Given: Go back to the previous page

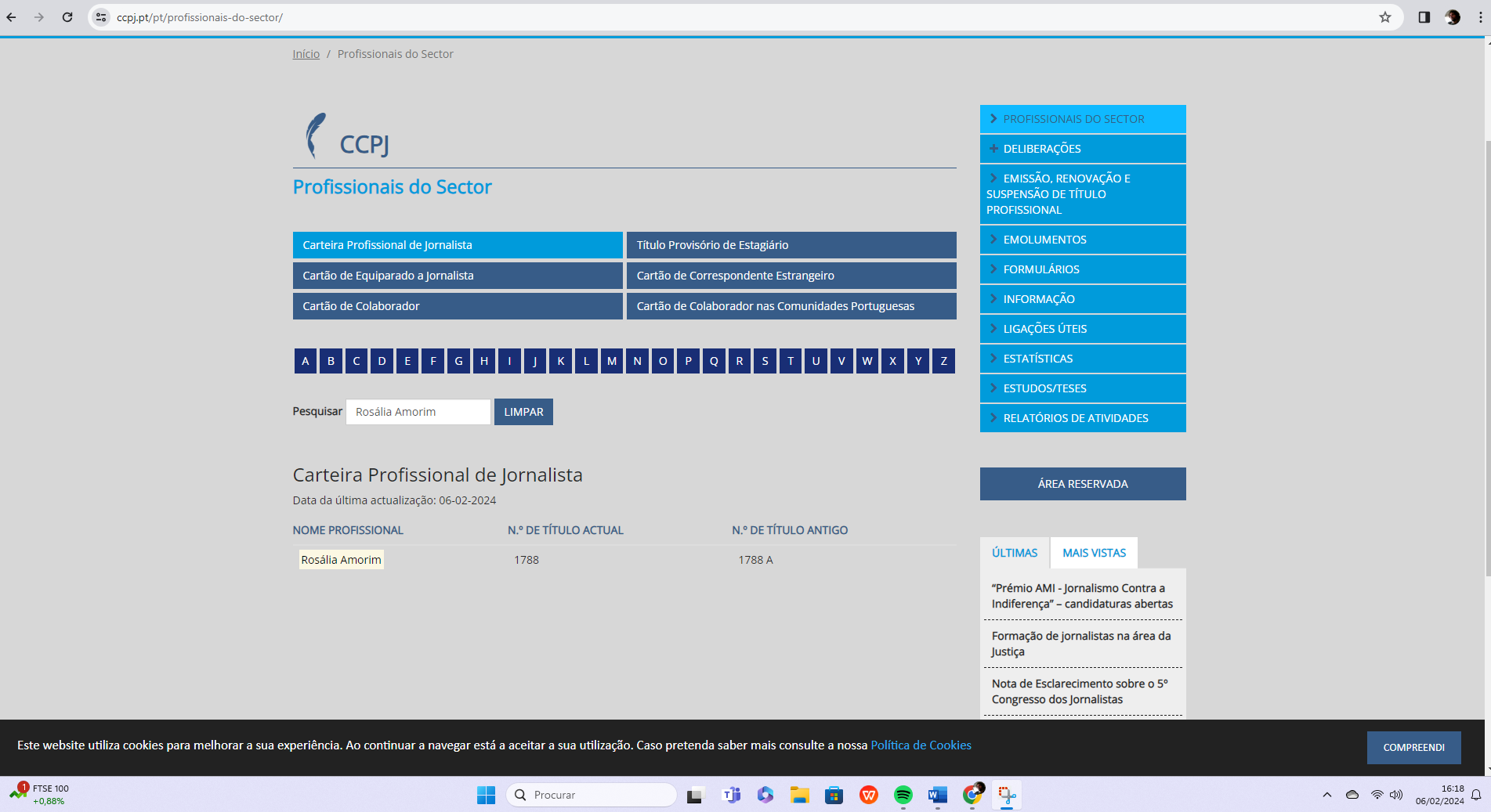Looking at the screenshot, I should 11,17.
